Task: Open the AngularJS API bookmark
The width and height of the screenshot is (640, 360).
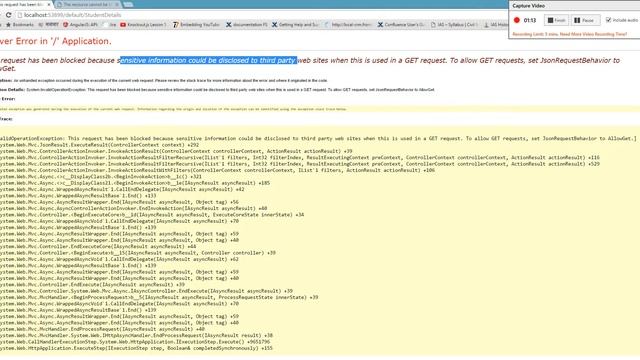Action: (x=80, y=25)
